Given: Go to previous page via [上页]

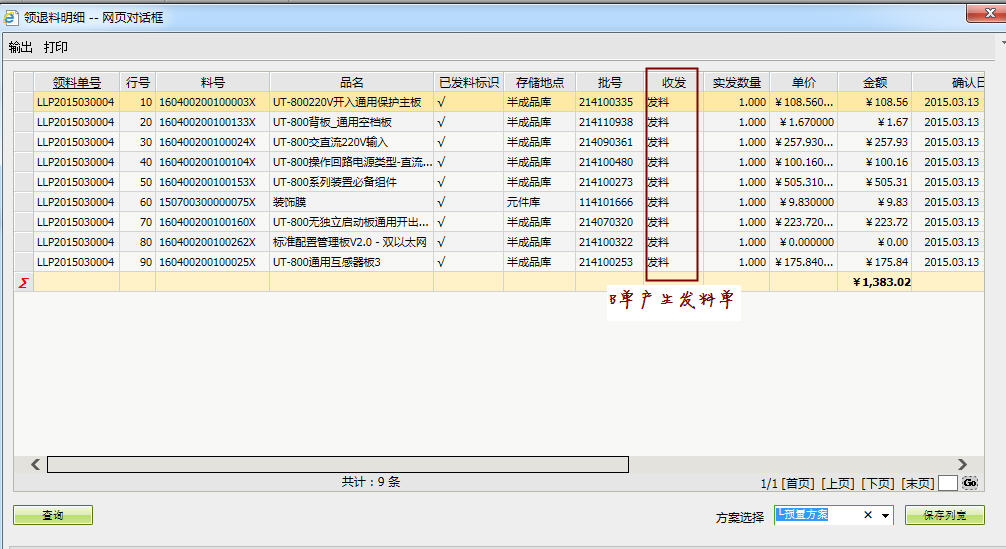Looking at the screenshot, I should point(837,484).
